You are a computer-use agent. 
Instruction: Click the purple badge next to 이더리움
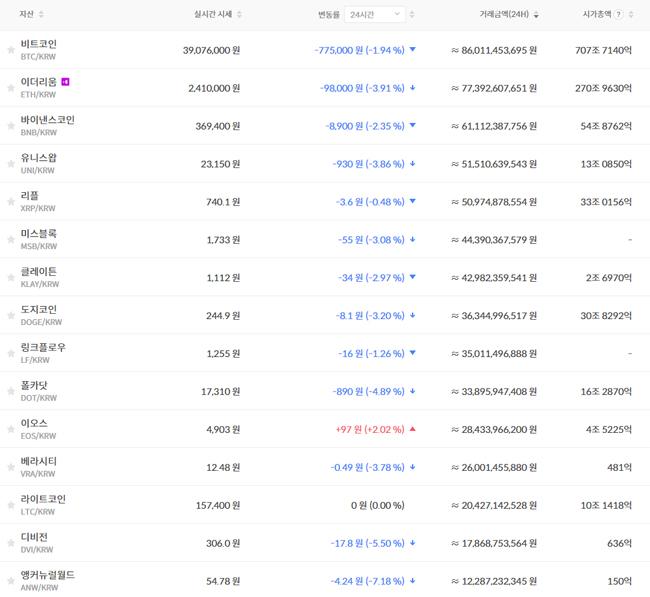coord(66,81)
